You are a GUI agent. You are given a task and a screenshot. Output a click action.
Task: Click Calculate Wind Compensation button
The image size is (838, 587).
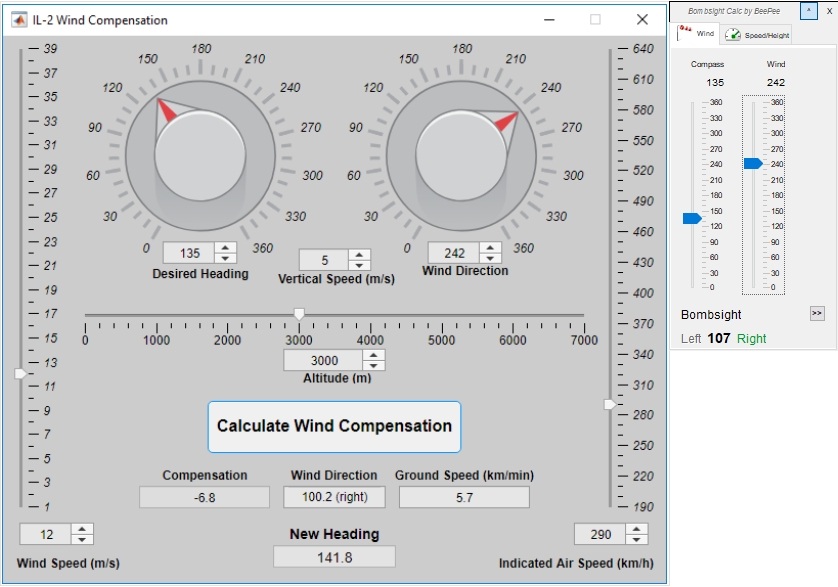point(334,427)
